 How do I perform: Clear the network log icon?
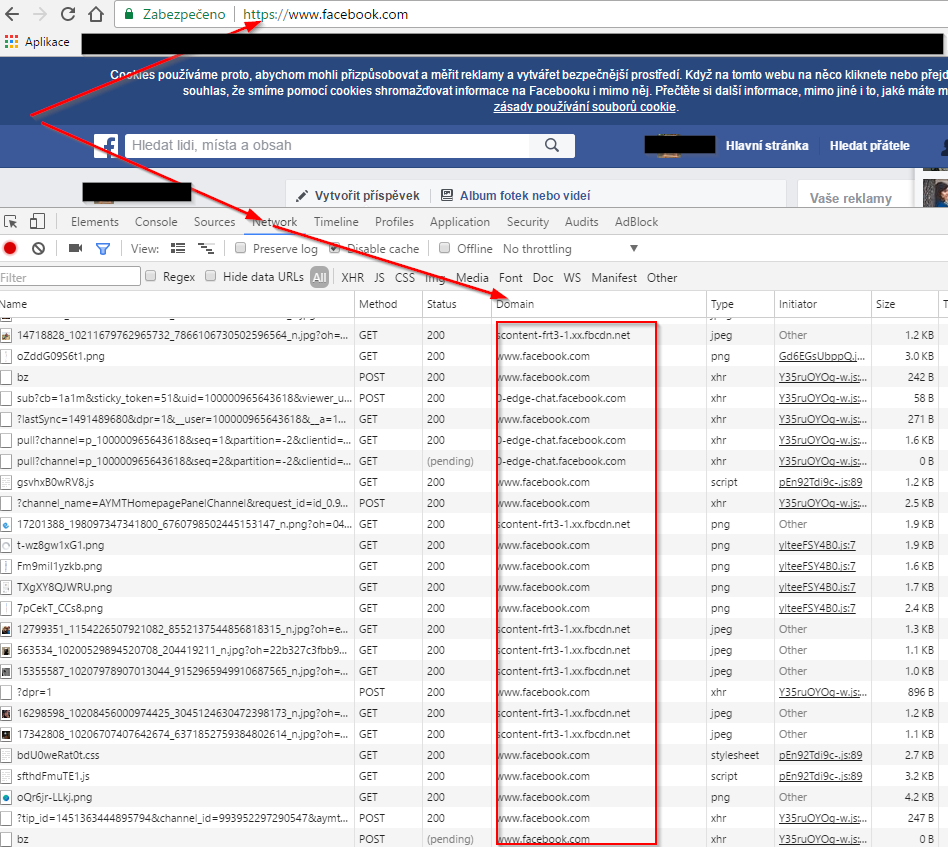39,248
